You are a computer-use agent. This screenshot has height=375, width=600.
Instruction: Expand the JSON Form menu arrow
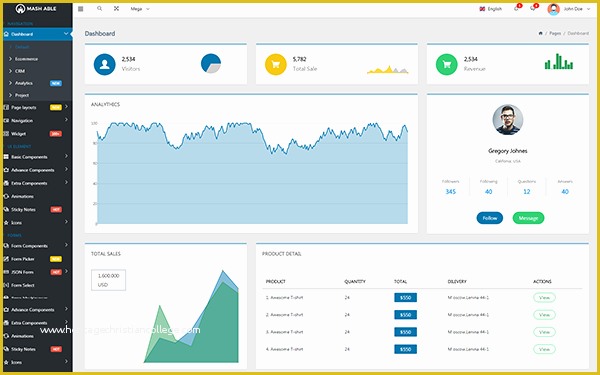(x=66, y=271)
